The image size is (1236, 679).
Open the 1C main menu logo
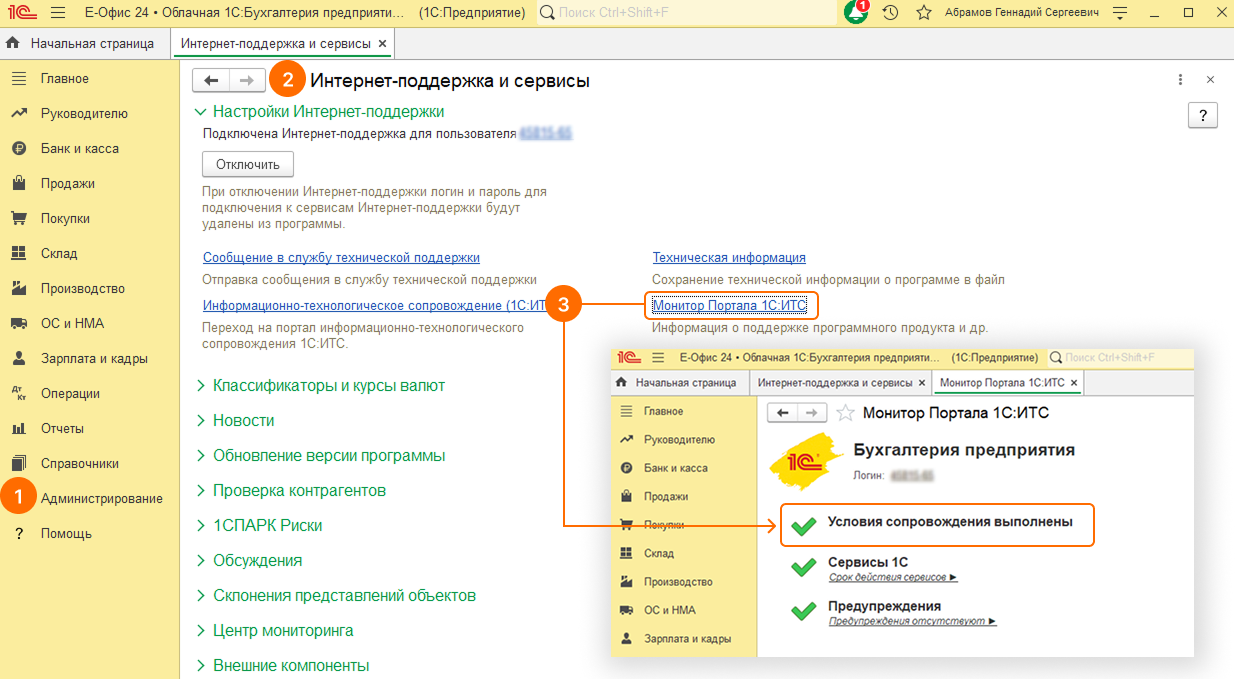coord(21,13)
